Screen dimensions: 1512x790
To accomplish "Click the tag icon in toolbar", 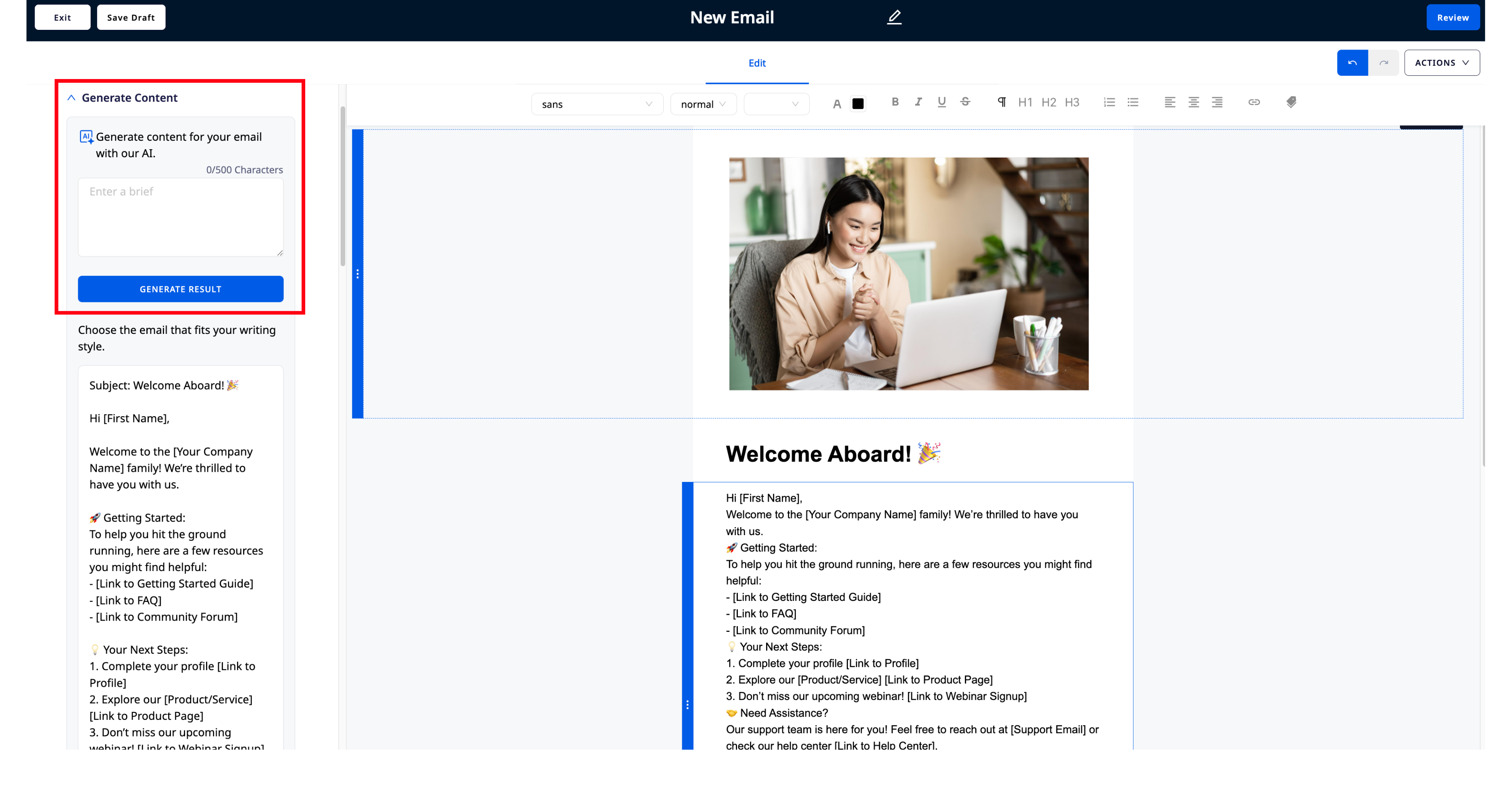I will pos(1291,102).
